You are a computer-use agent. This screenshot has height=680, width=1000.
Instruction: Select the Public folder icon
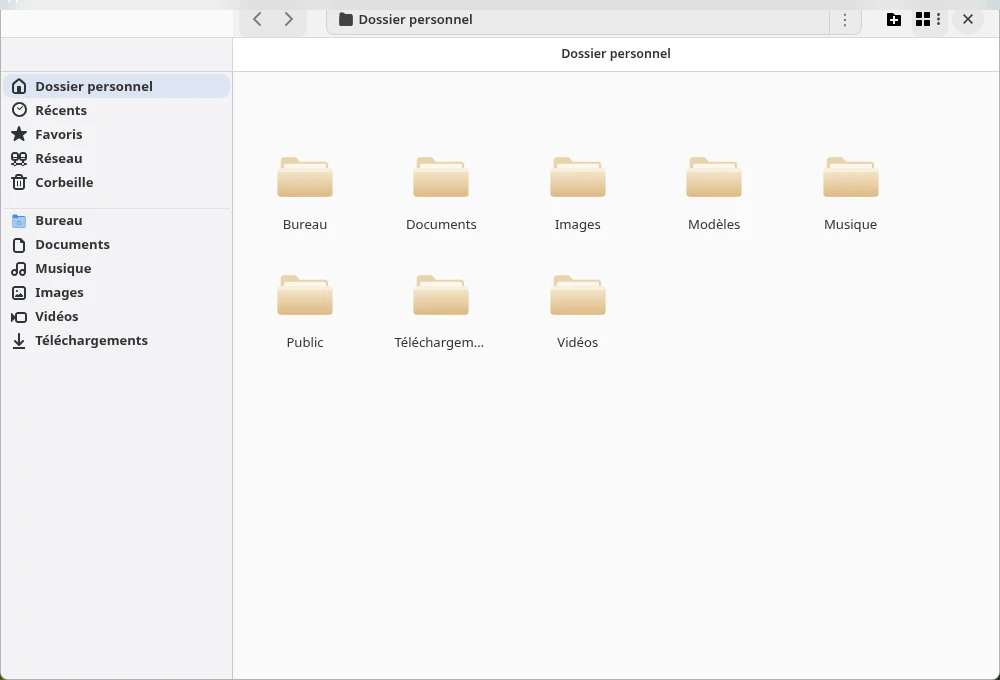pos(305,295)
